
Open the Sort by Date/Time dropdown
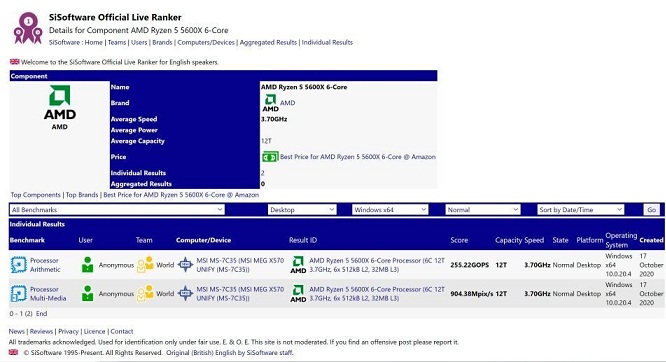click(x=581, y=209)
